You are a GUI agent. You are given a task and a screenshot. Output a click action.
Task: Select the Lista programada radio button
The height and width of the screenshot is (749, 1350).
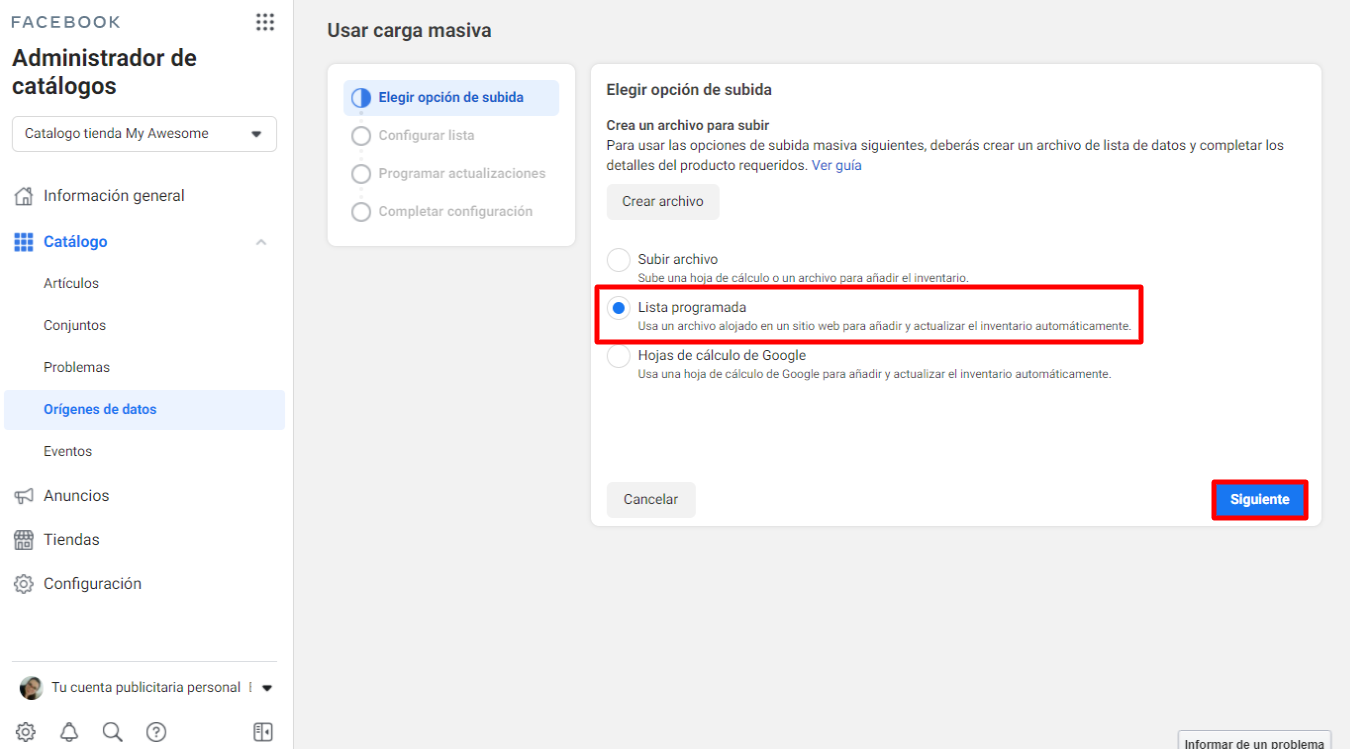pos(619,308)
